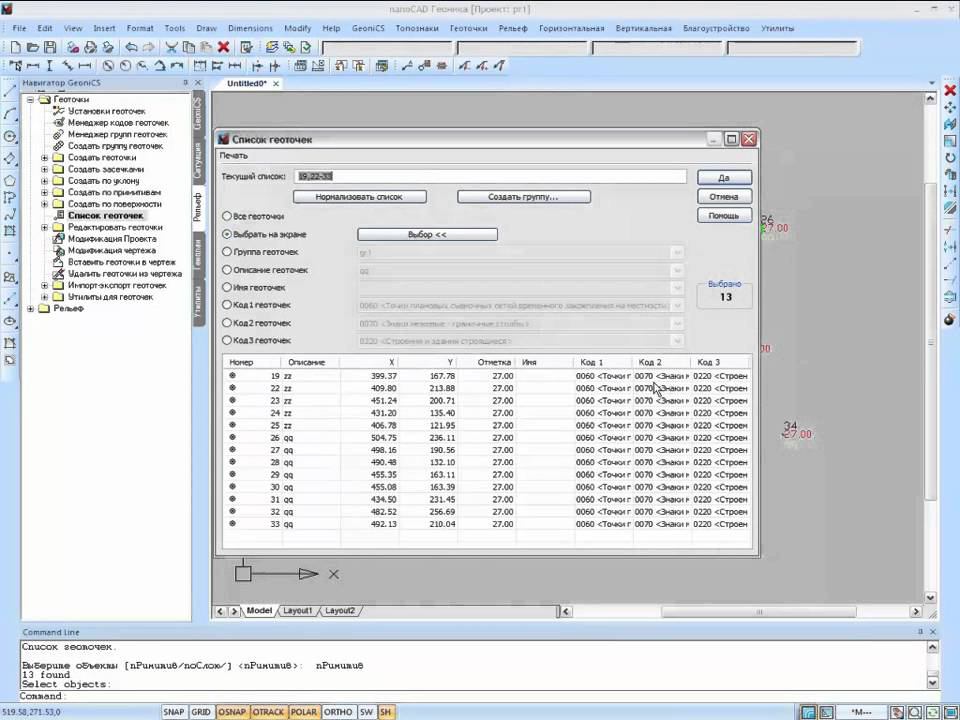Click the New document toolbar icon
The image size is (960, 720).
click(x=16, y=47)
